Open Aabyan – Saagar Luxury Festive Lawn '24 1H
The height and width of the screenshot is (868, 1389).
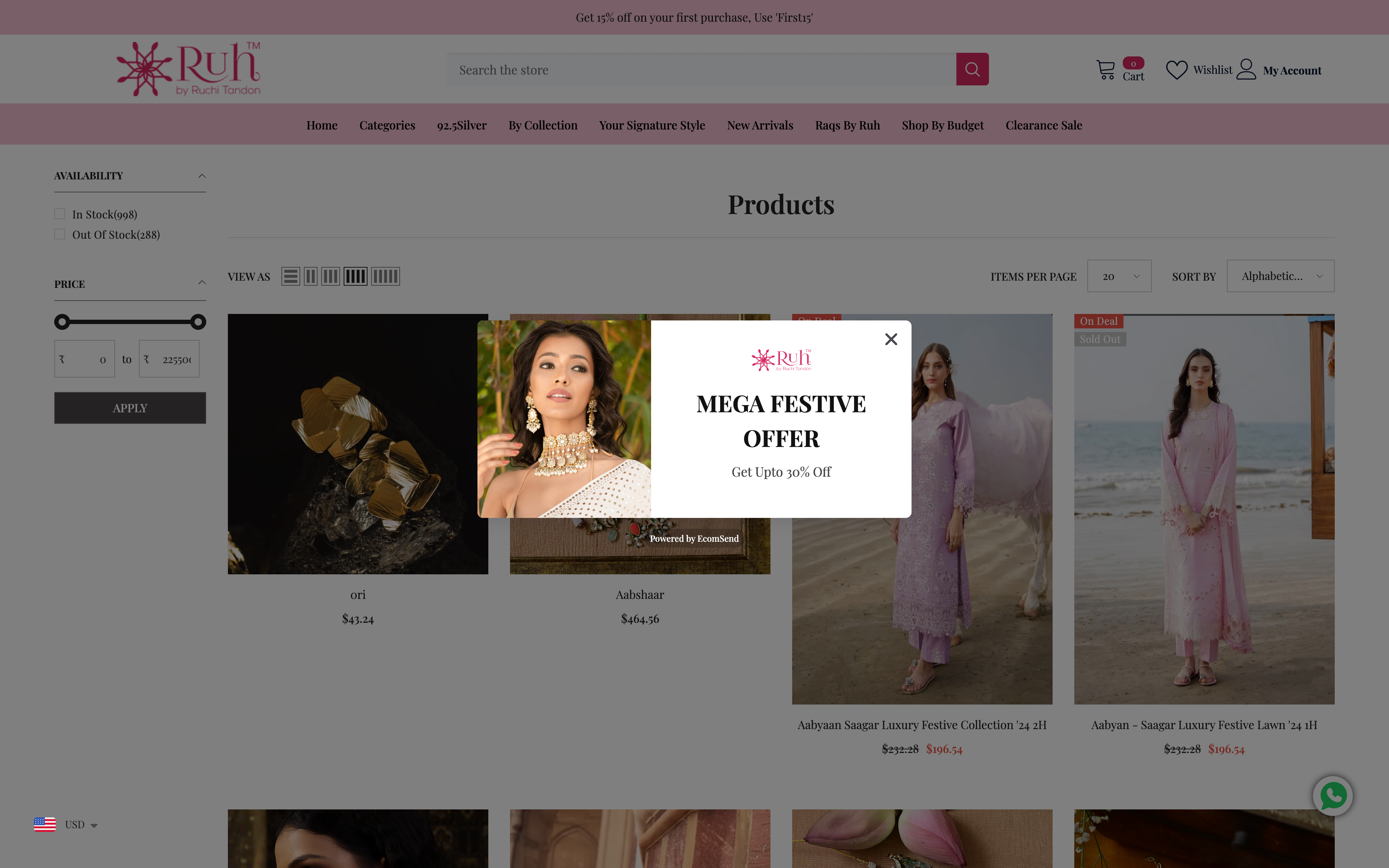[1203, 725]
